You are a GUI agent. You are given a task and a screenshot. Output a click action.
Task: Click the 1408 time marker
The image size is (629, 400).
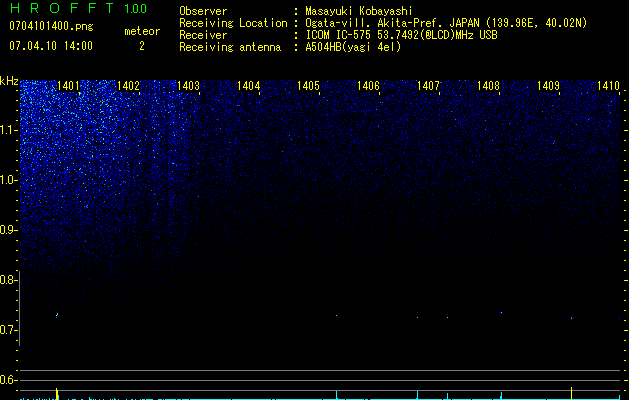tap(489, 85)
